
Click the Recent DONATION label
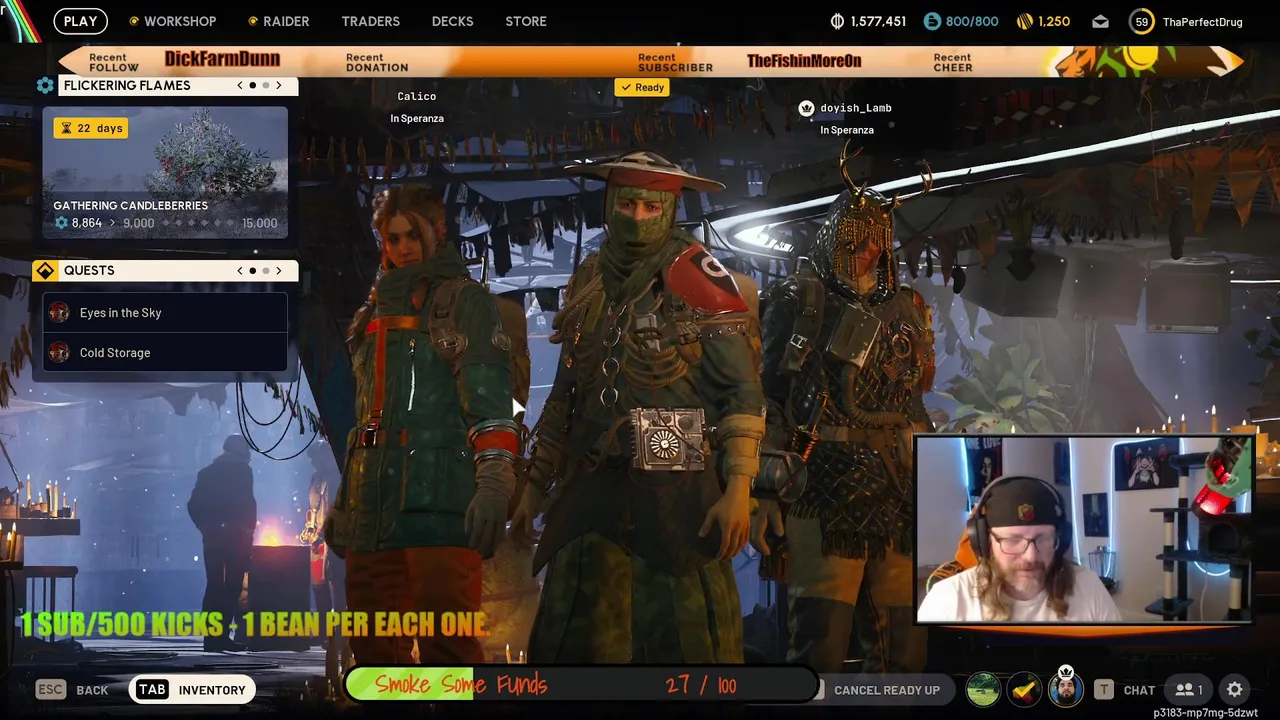coord(377,62)
